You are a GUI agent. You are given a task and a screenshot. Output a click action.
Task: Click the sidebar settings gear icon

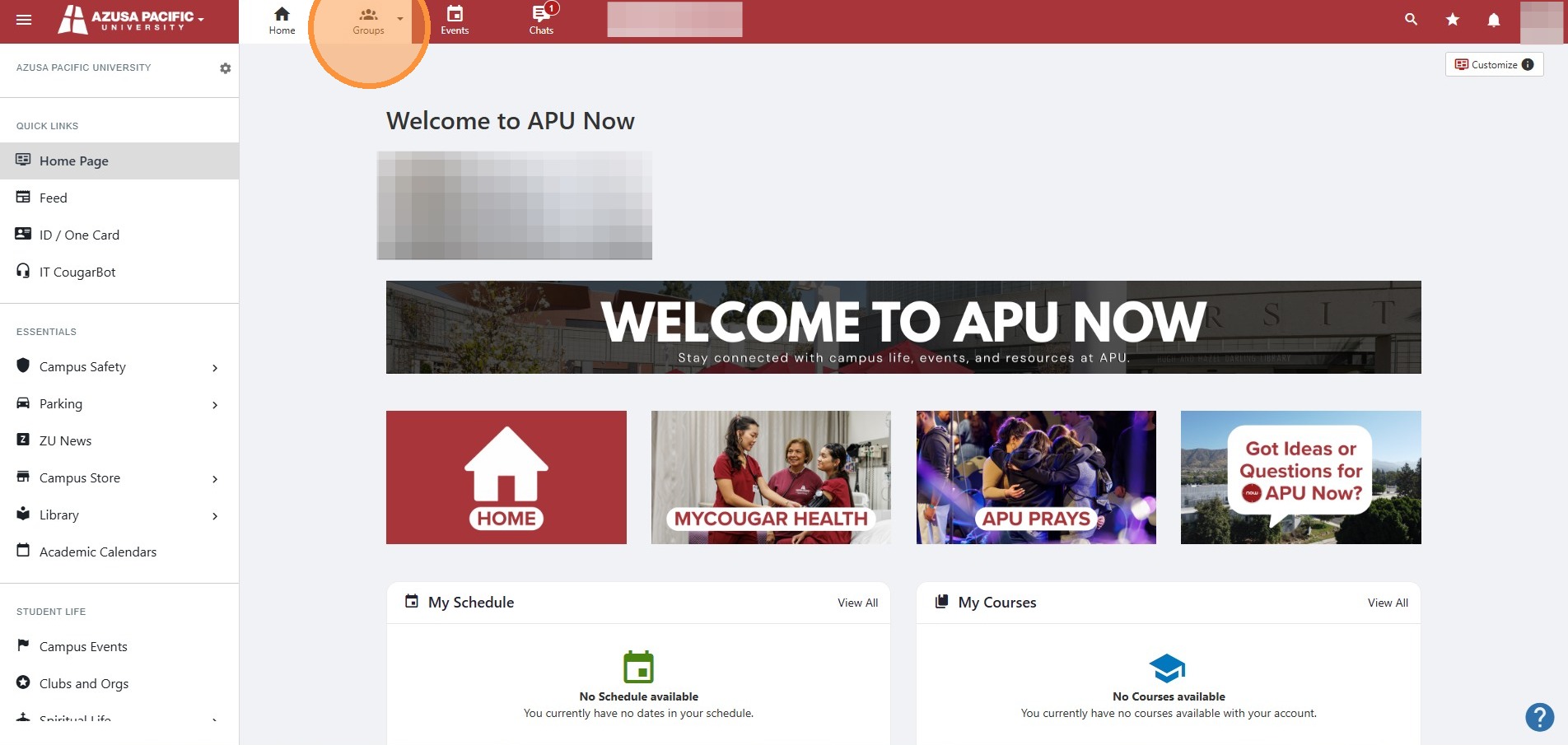(x=225, y=68)
